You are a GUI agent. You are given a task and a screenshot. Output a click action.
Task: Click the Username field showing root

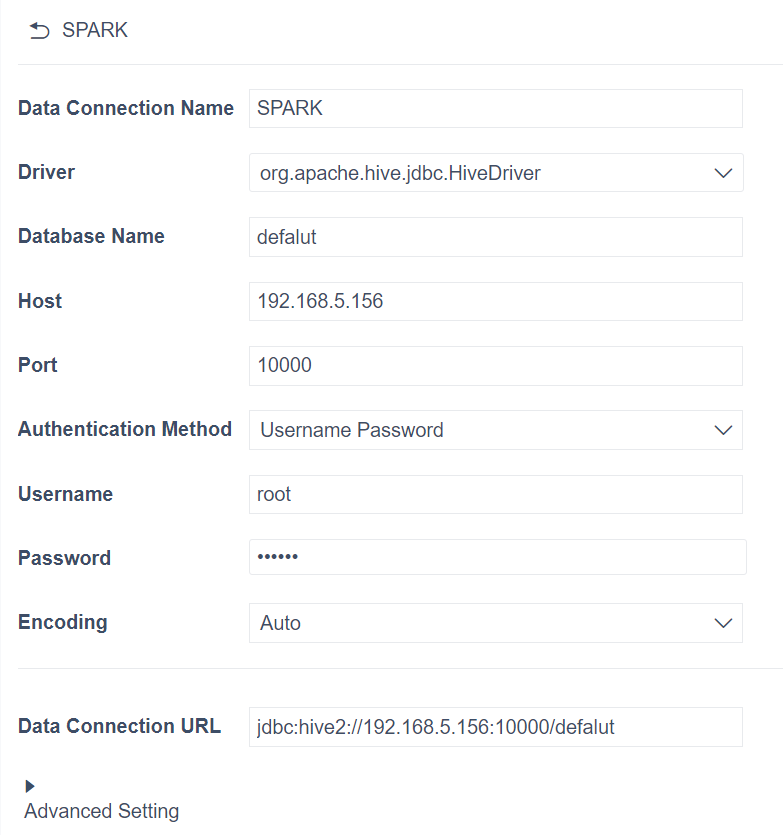(495, 494)
